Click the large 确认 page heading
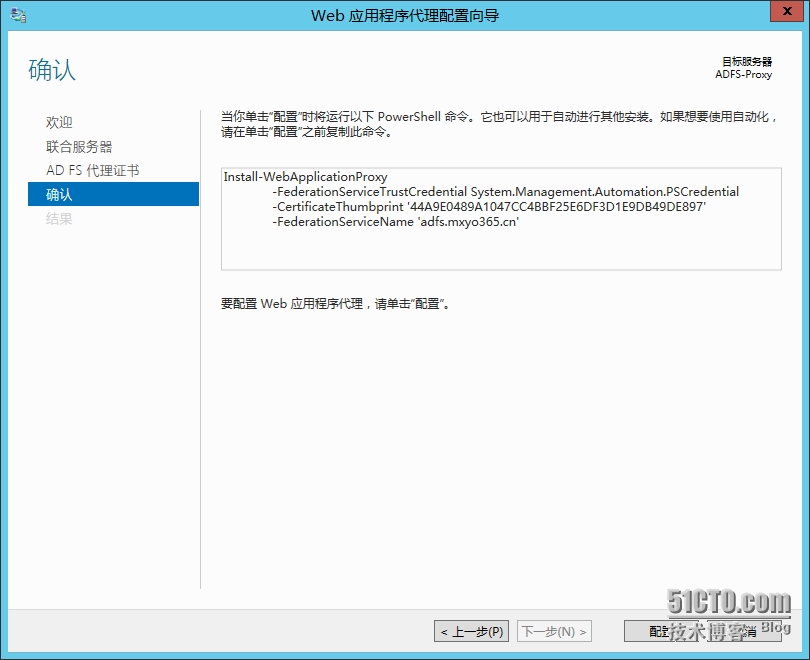The image size is (810, 660). [x=52, y=70]
